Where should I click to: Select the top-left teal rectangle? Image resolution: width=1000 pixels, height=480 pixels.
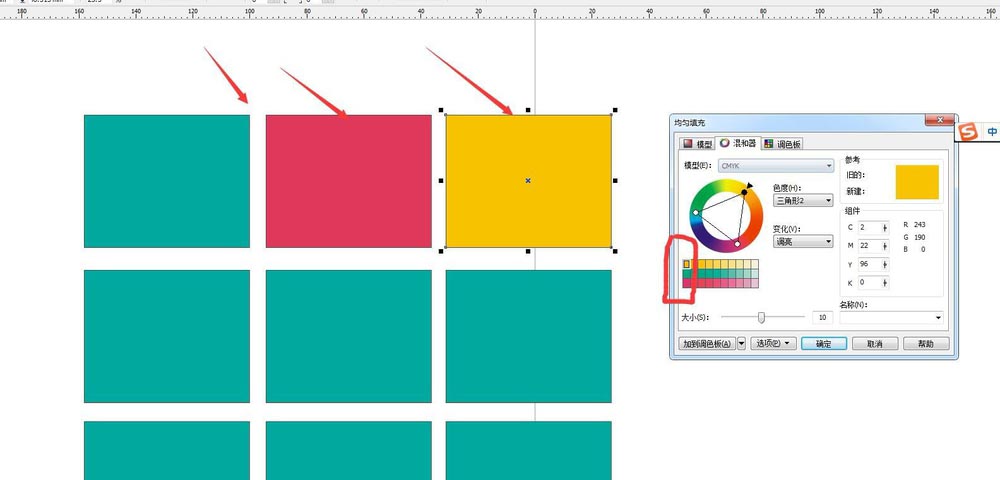167,181
